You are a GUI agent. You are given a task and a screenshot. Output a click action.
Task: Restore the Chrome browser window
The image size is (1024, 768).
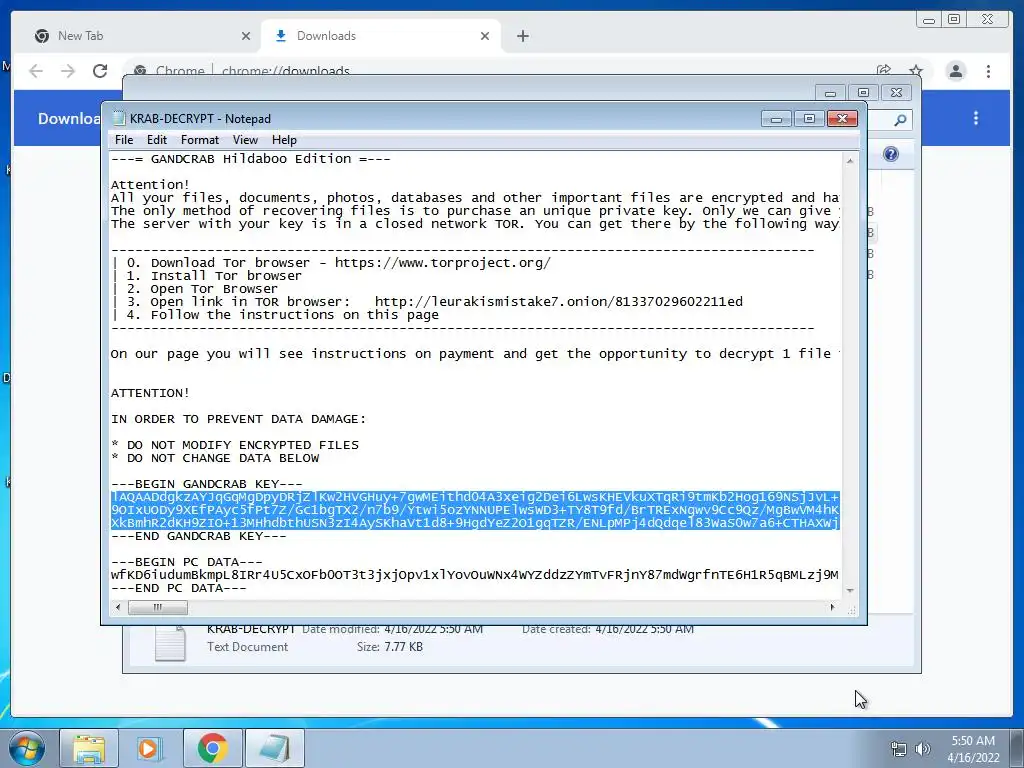[954, 20]
